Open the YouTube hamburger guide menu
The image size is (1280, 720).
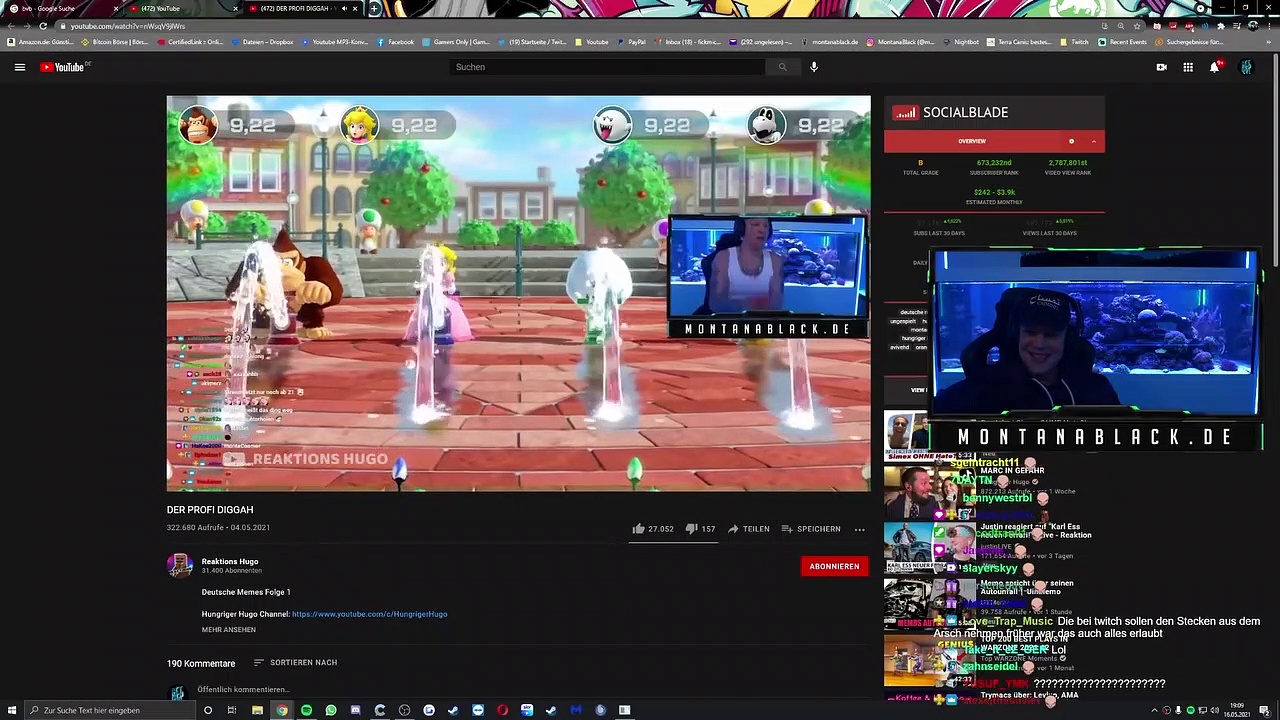click(19, 67)
